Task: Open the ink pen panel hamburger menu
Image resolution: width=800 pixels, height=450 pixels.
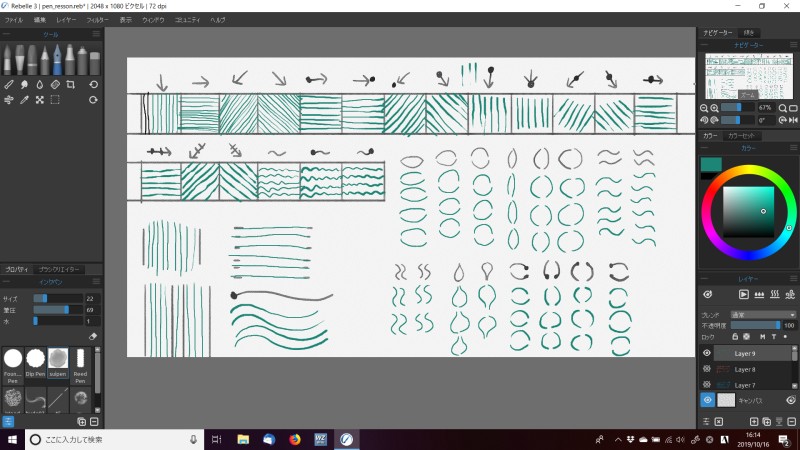Action: coord(96,282)
